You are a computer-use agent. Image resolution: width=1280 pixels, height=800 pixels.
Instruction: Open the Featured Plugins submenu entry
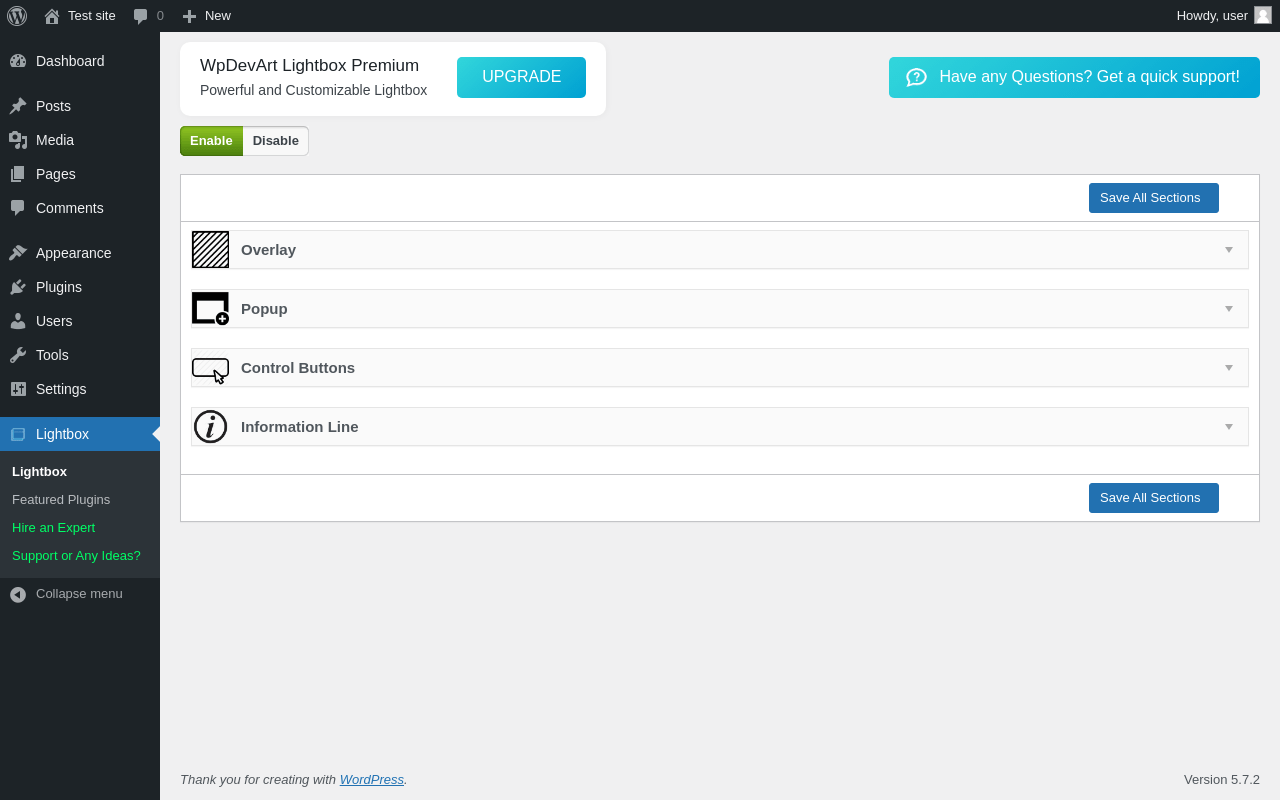[x=61, y=500]
